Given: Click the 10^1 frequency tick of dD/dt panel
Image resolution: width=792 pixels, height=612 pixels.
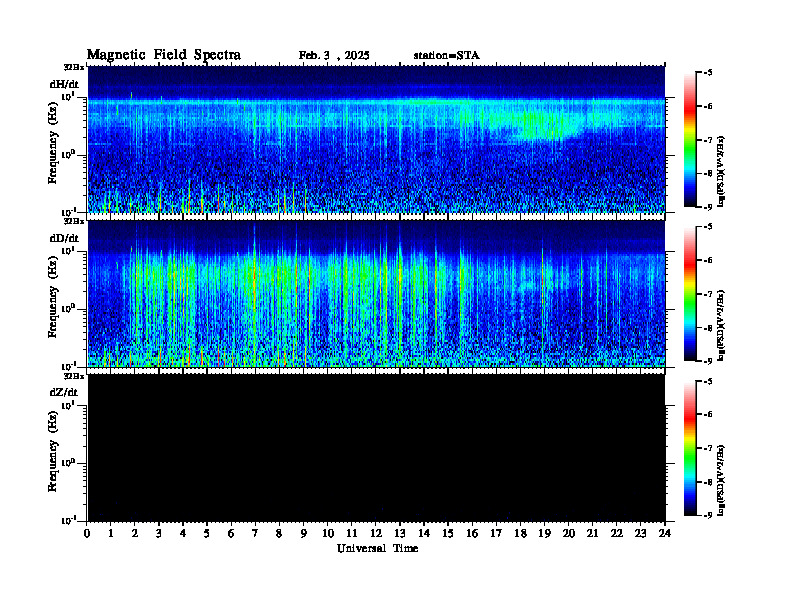Looking at the screenshot, I should tap(68, 251).
